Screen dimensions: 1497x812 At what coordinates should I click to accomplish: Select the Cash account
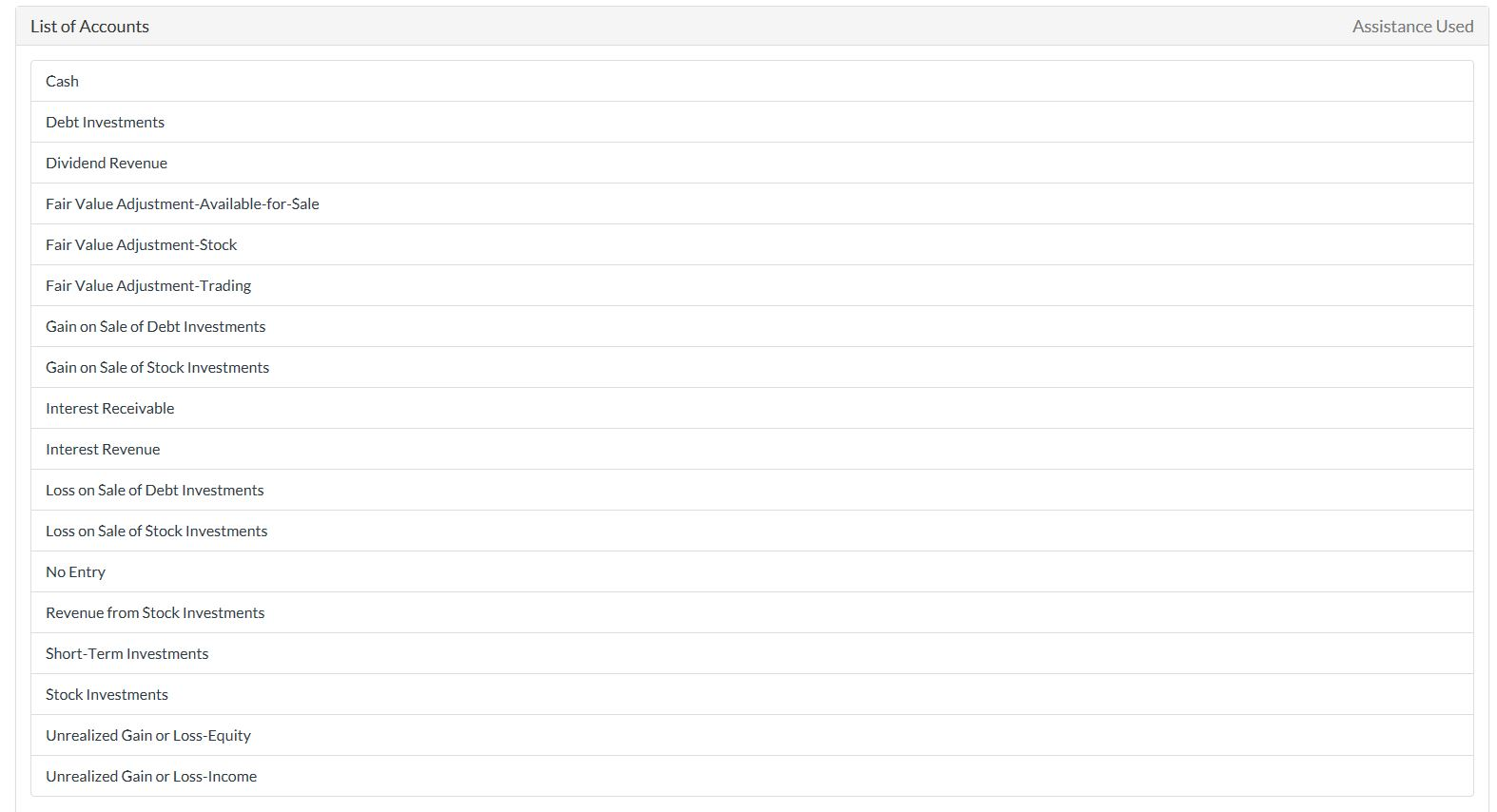62,81
